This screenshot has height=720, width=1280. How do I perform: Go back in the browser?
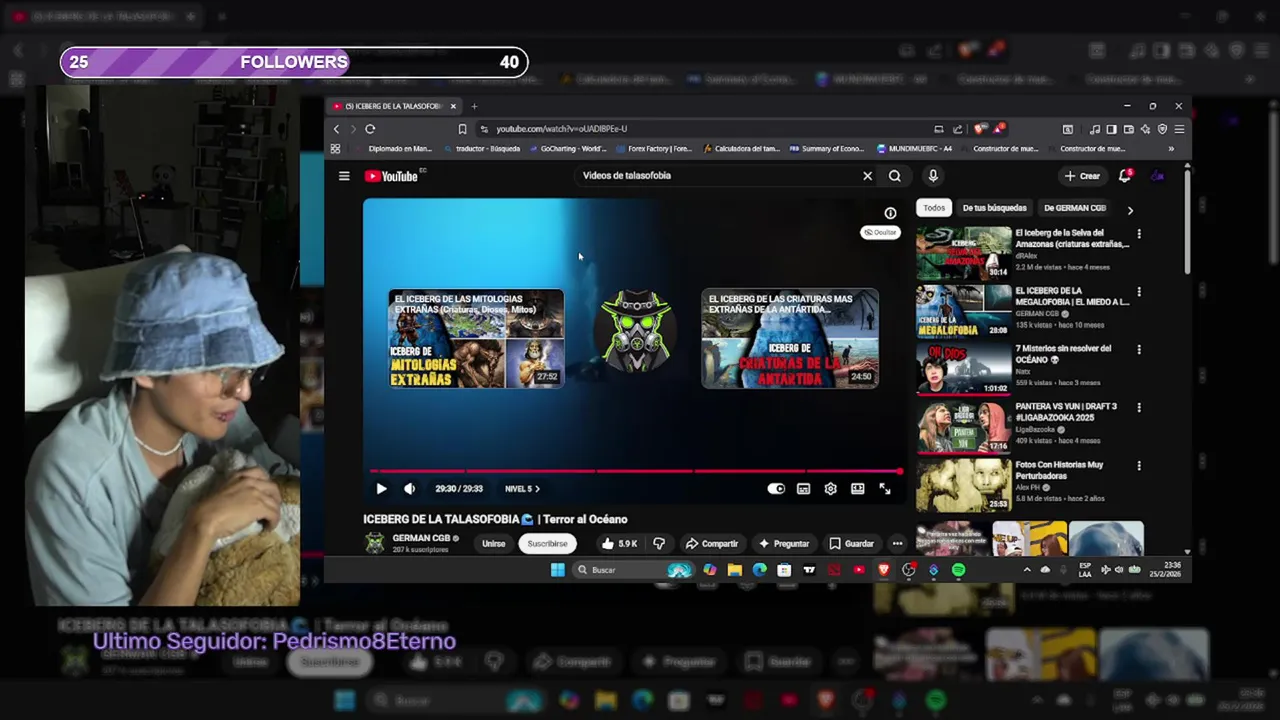pos(336,129)
